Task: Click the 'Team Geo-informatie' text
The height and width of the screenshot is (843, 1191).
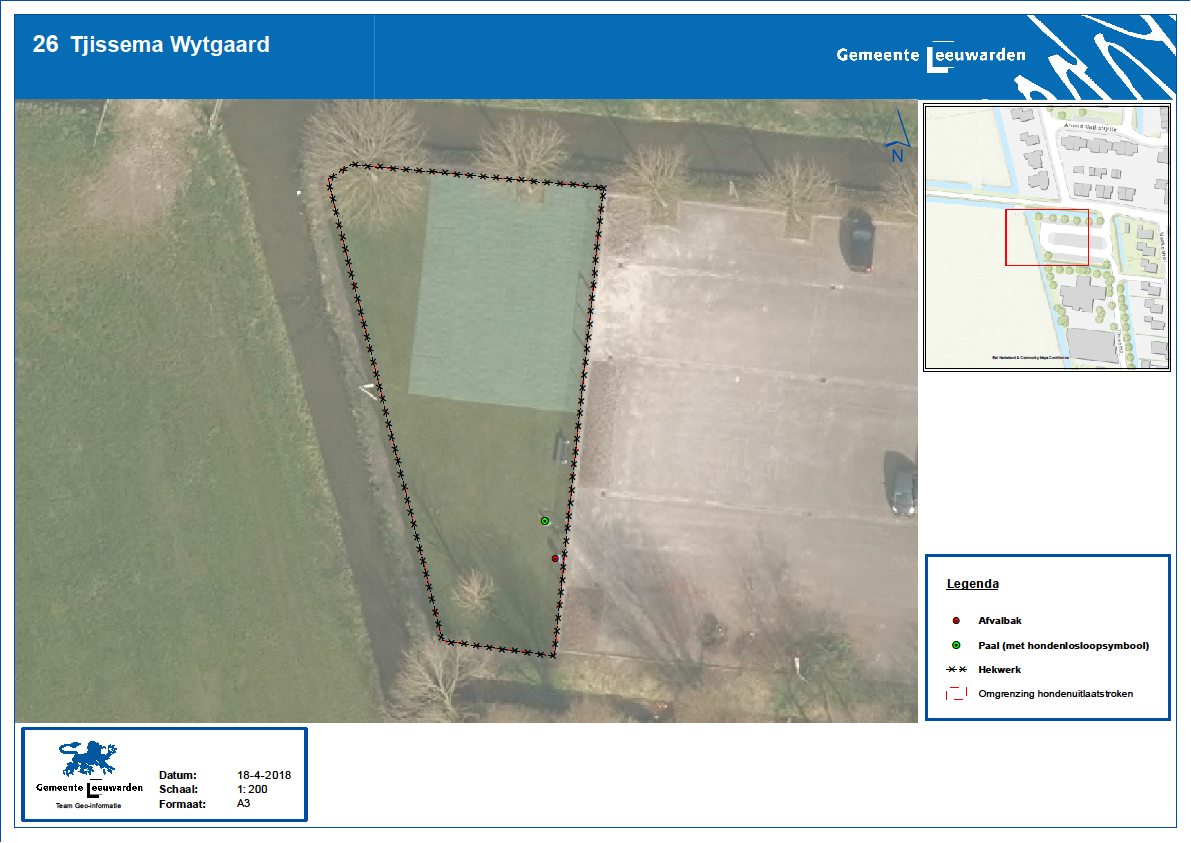Action: tap(88, 805)
